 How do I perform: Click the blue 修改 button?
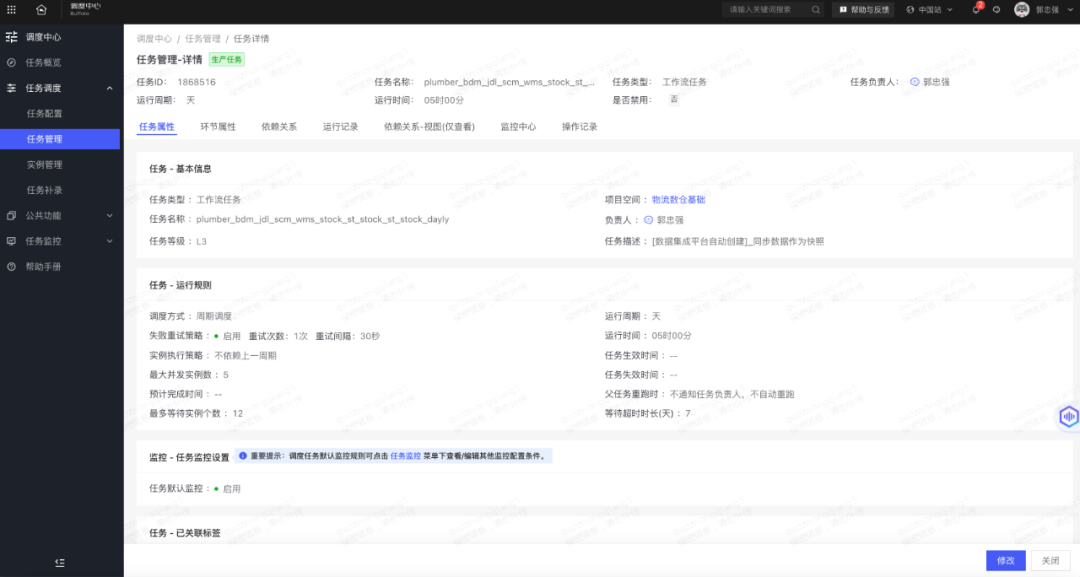[1006, 560]
